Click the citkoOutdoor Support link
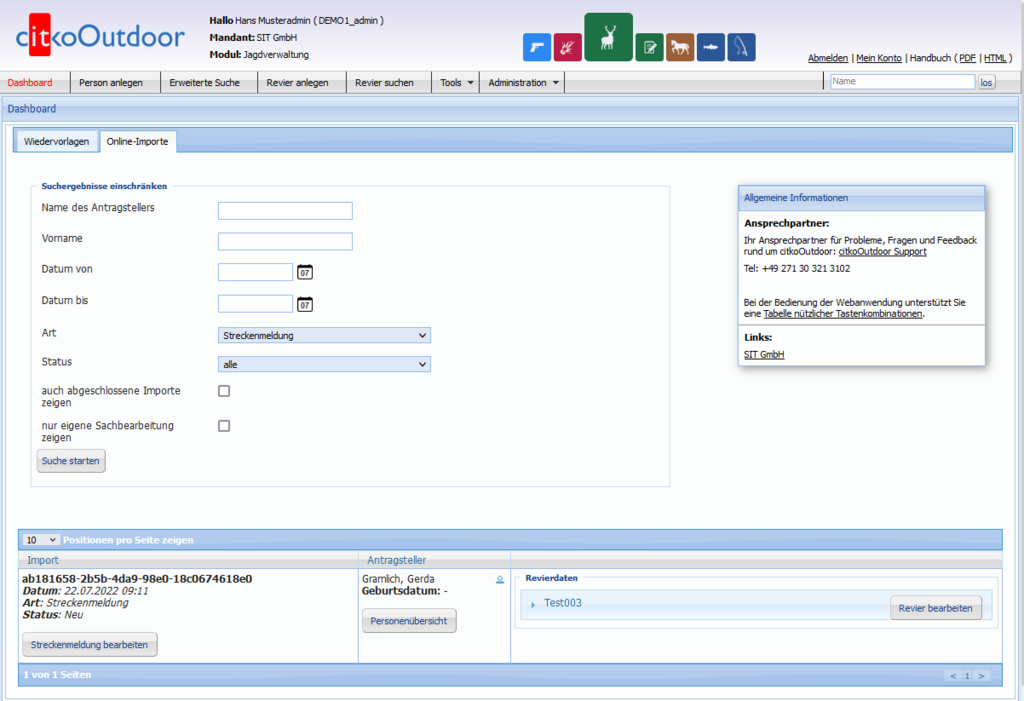Viewport: 1024px width, 701px height. pyautogui.click(x=882, y=252)
